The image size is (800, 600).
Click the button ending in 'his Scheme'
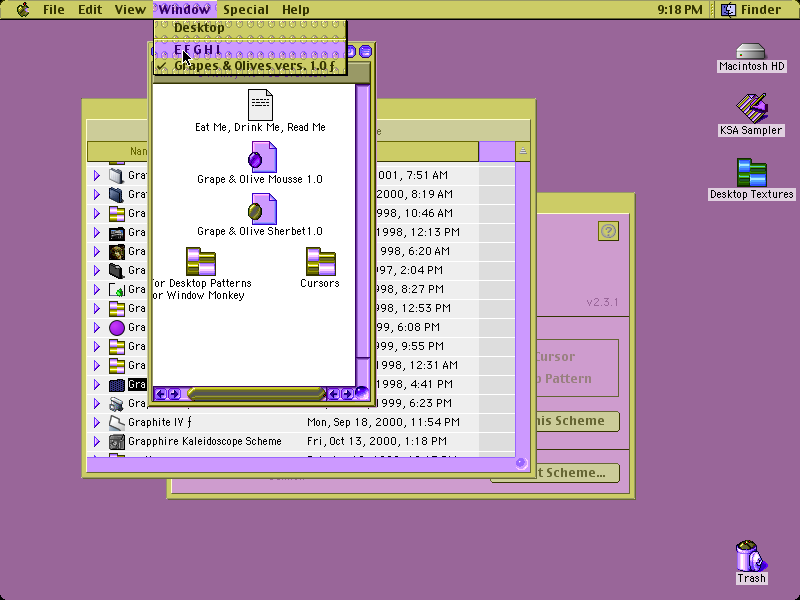tap(577, 421)
